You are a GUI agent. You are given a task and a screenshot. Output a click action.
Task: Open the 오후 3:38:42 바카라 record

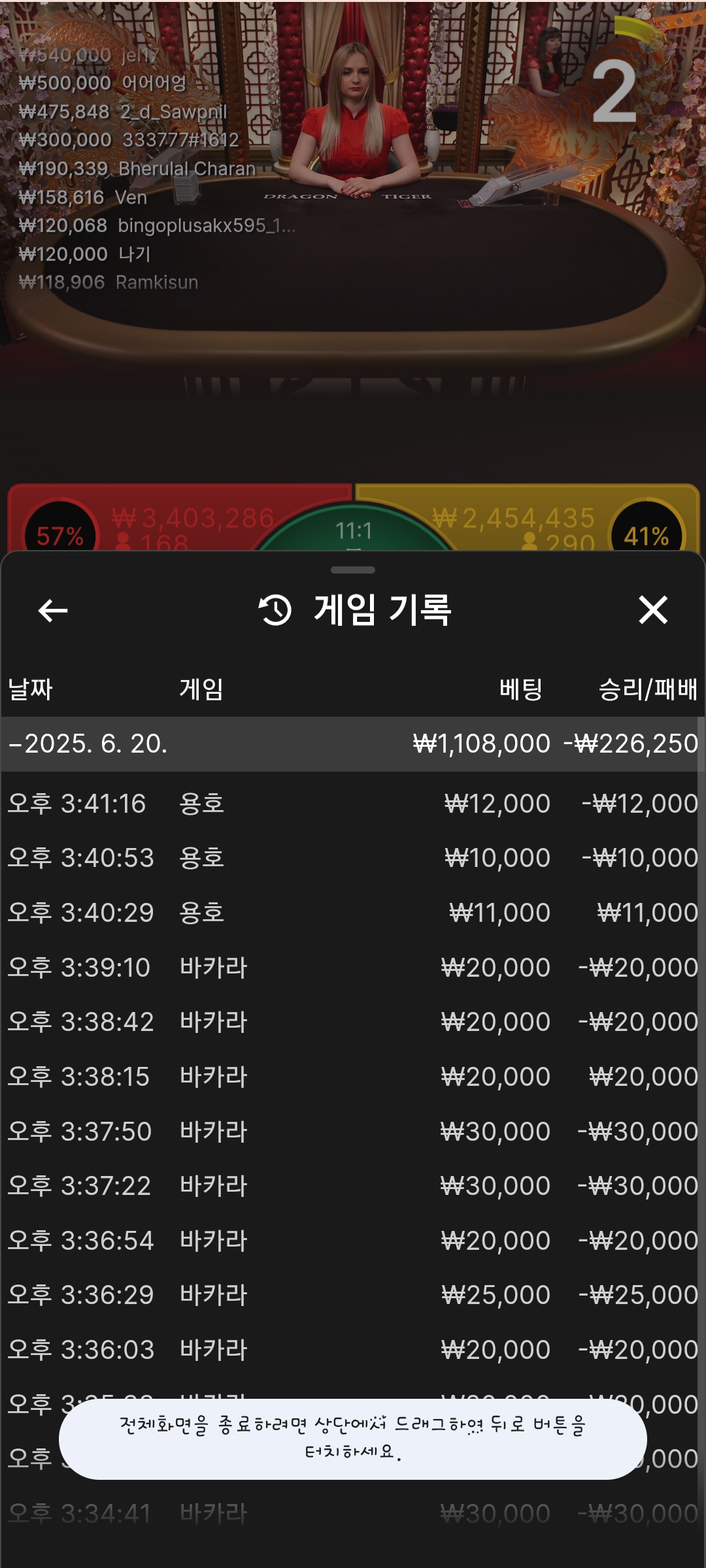pyautogui.click(x=353, y=1022)
